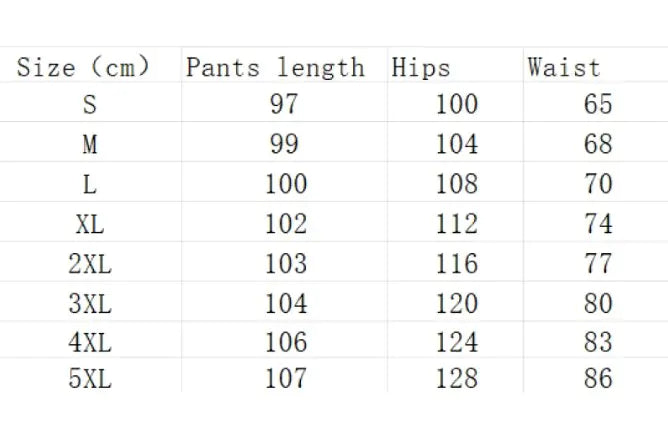Image resolution: width=668 pixels, height=433 pixels.
Task: Click the 2XL size row label
Action: click(90, 263)
